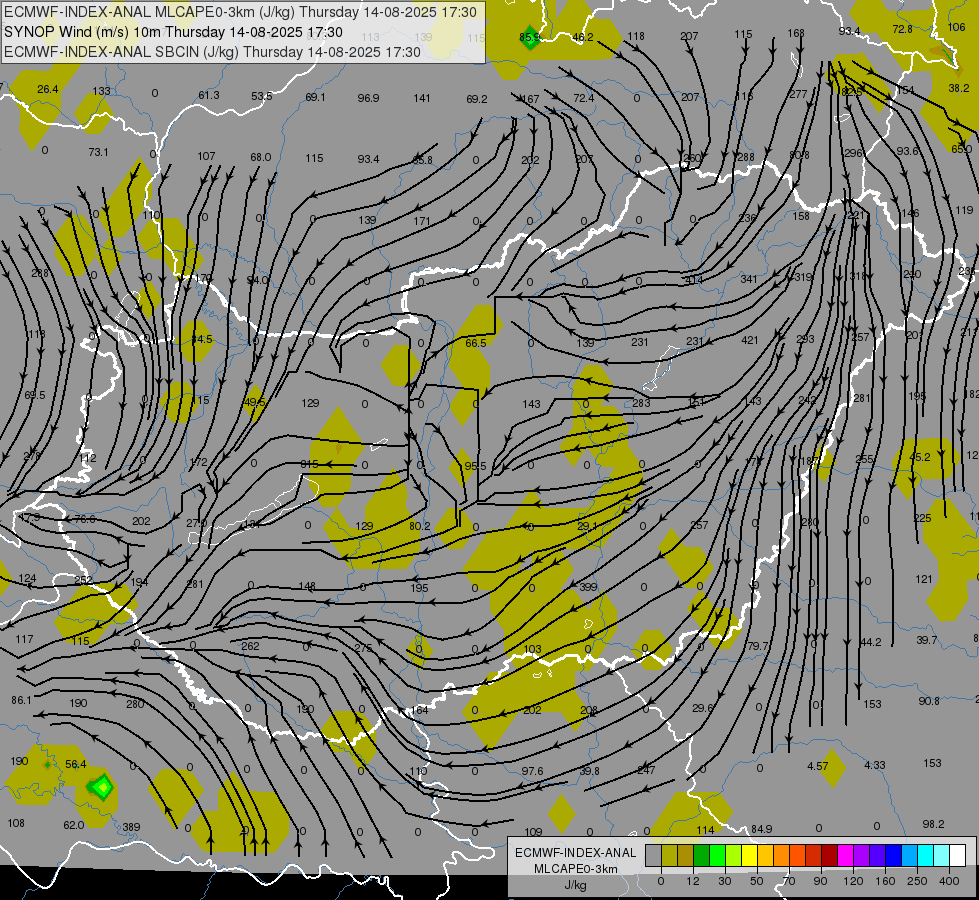This screenshot has width=979, height=900.
Task: Click legend title ECMWF-INDEX-ANAL
Action: tap(575, 853)
